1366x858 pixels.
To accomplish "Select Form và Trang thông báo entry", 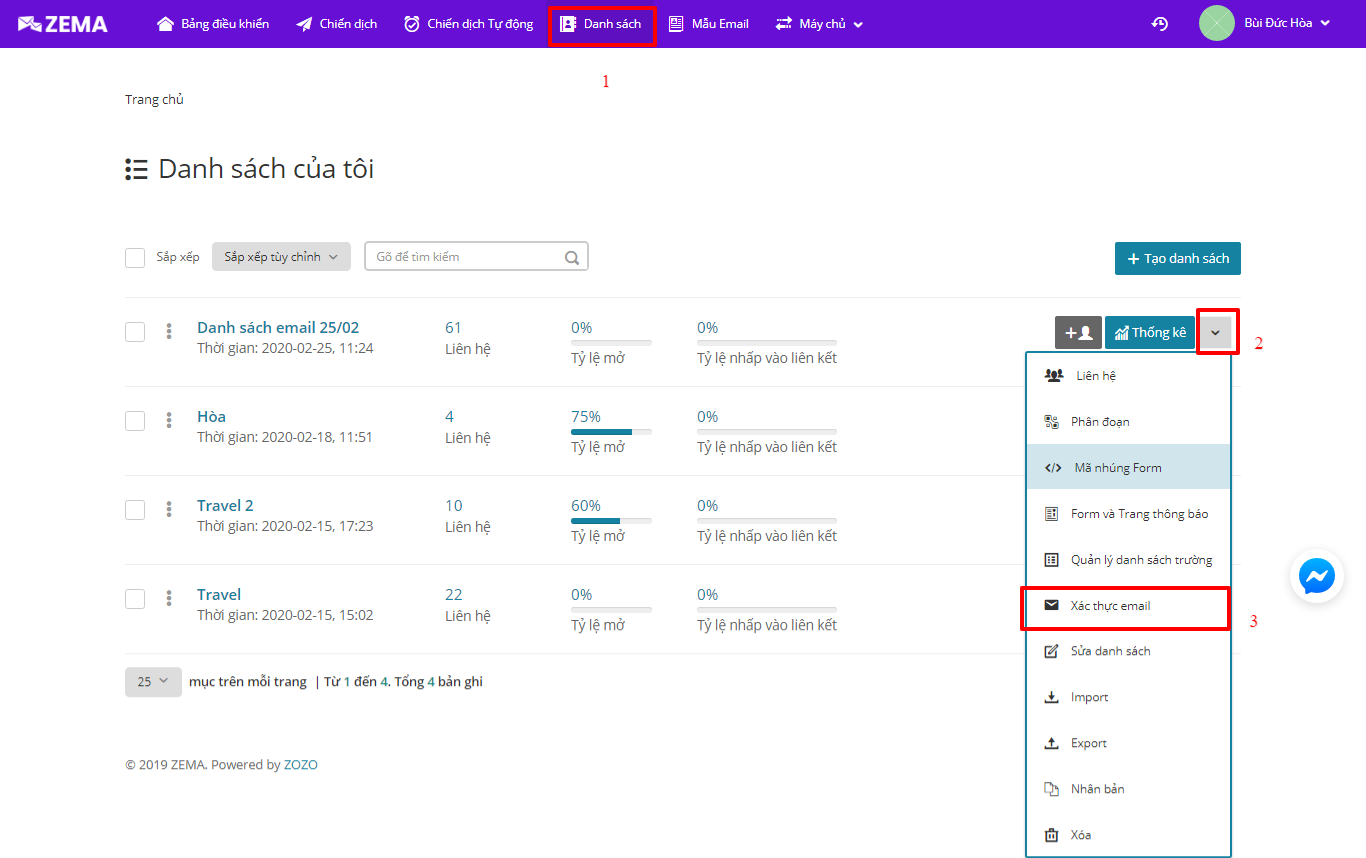I will pyautogui.click(x=1129, y=514).
